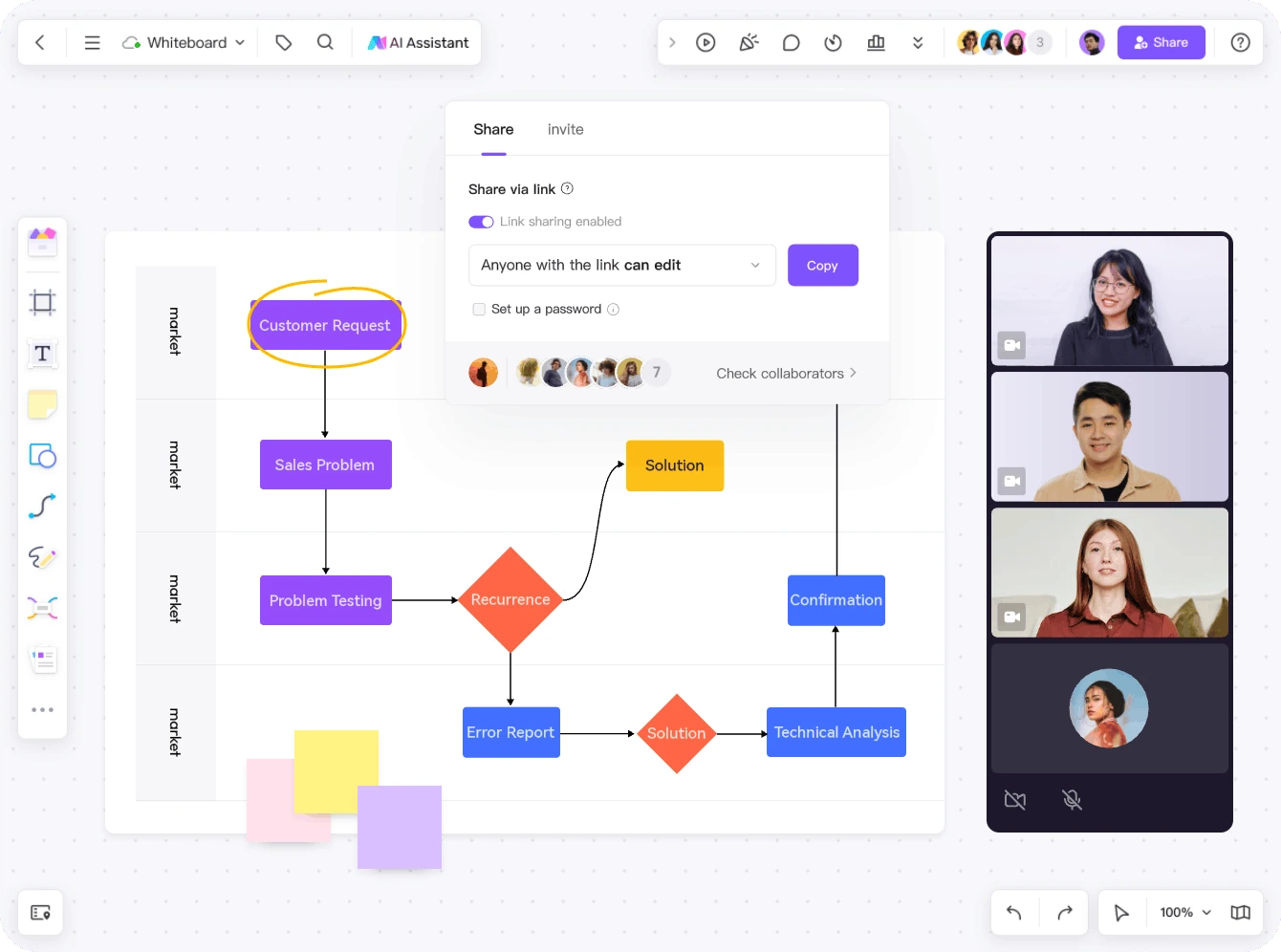Image resolution: width=1281 pixels, height=952 pixels.
Task: Select the yellow Solution node
Action: tap(675, 465)
